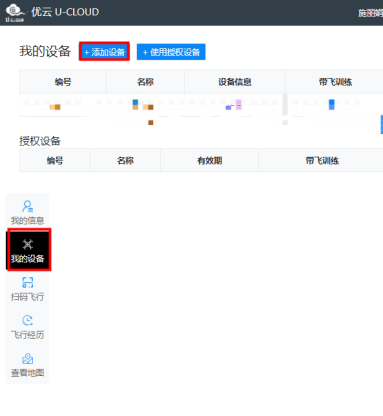Click 名称 header in 我的设备 table
The image size is (383, 416).
click(x=145, y=82)
